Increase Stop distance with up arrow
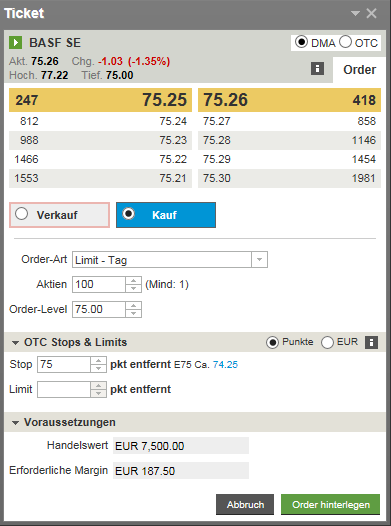This screenshot has height=526, width=391. pos(98,361)
